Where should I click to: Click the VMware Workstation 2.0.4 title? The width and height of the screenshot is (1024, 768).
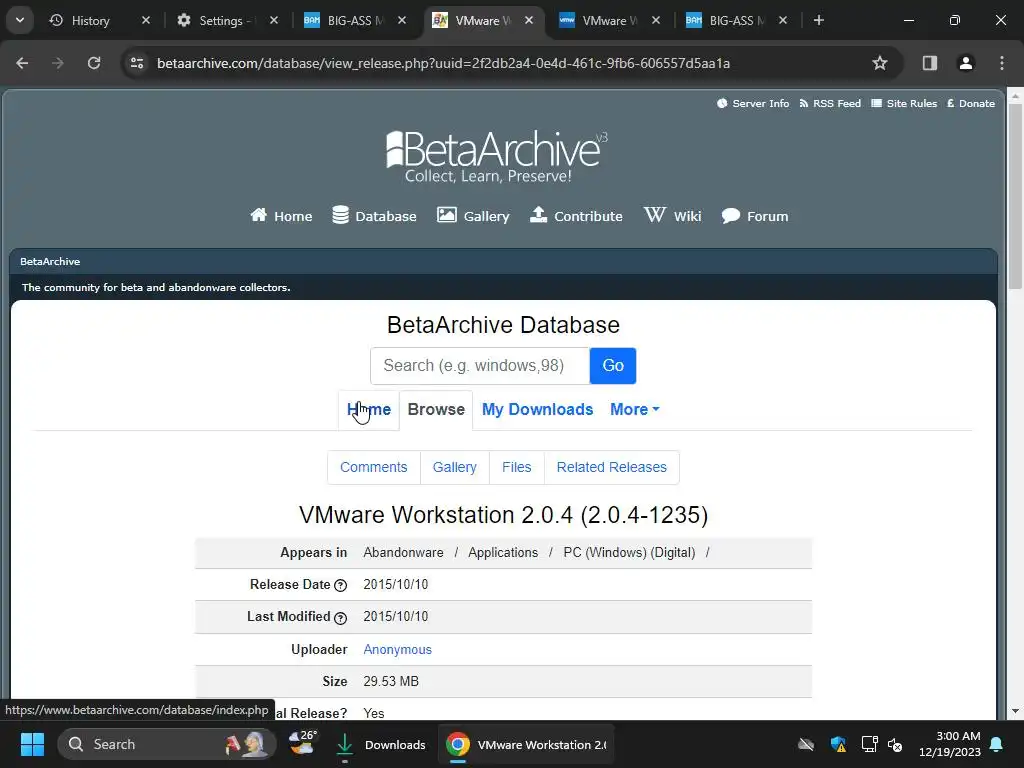click(x=504, y=515)
